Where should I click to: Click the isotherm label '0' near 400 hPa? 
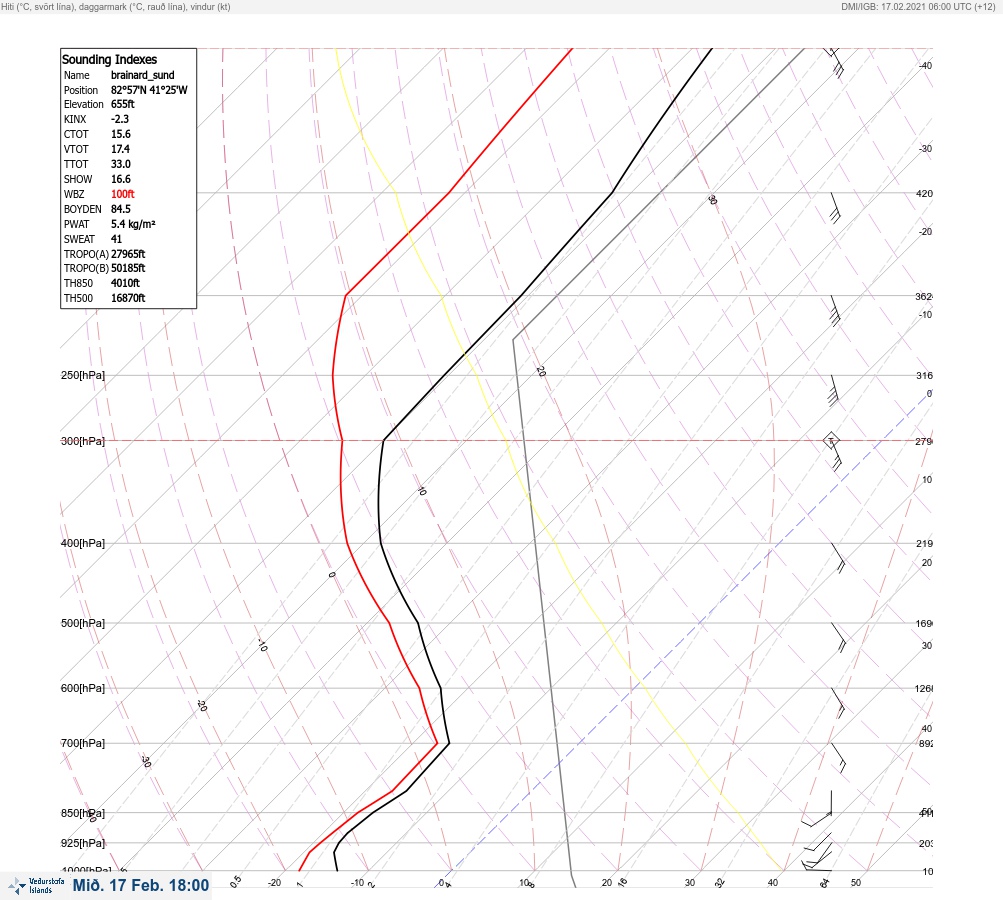[331, 574]
